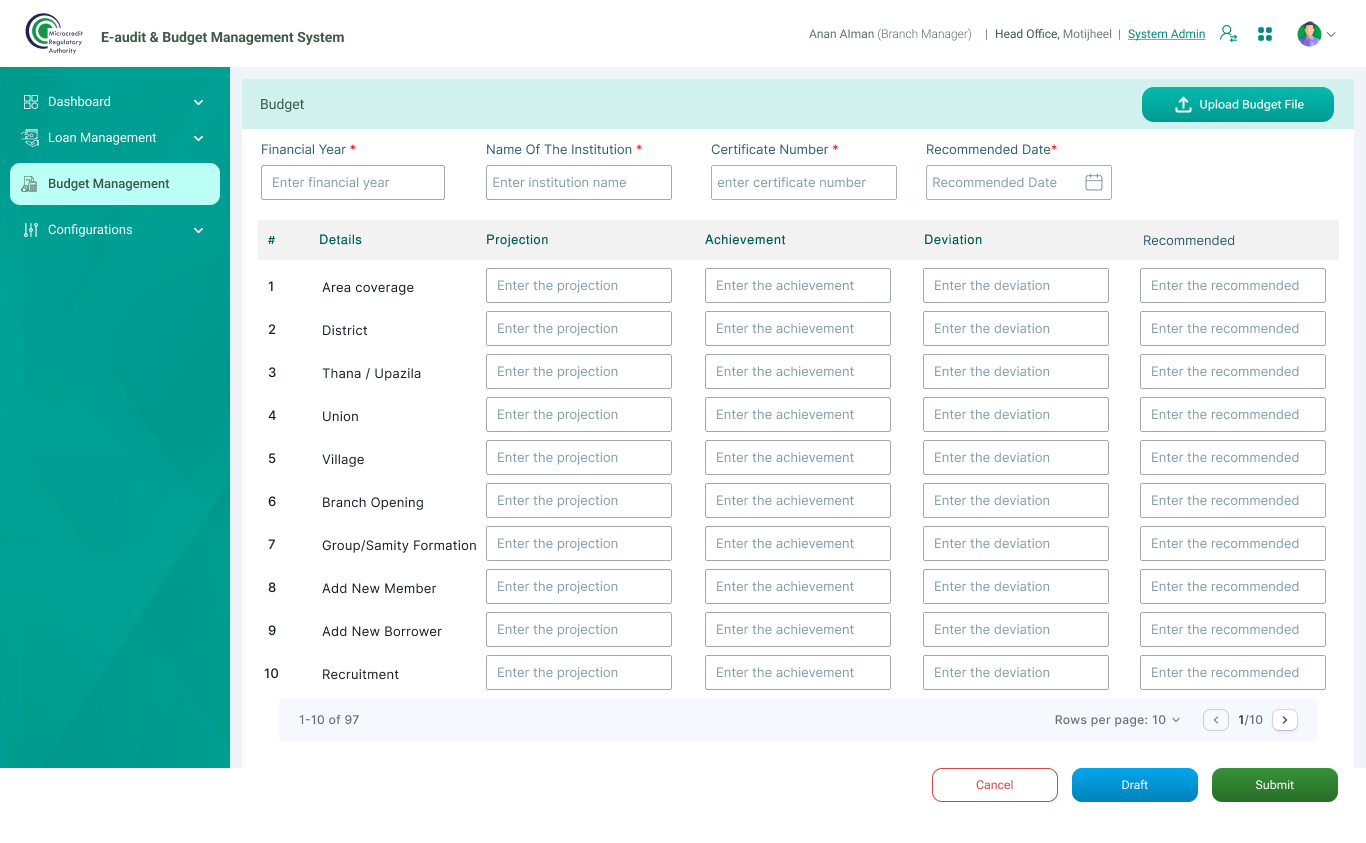Click the Recommended column header
This screenshot has width=1366, height=843.
pyautogui.click(x=1189, y=241)
